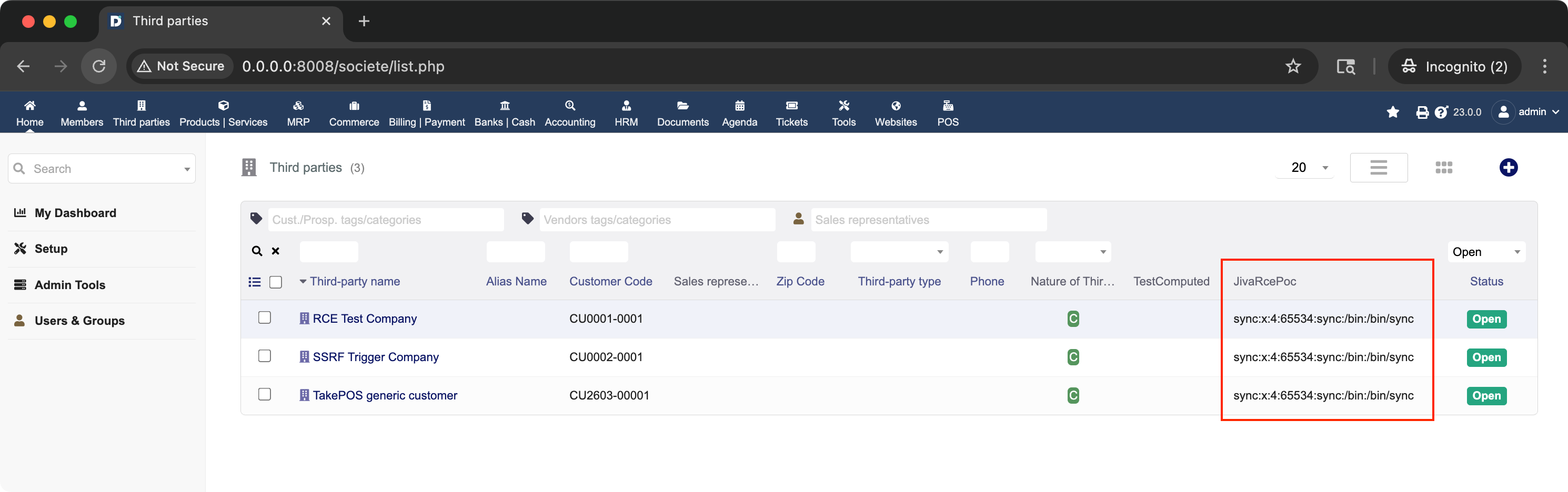Add a new third party with plus button

coord(1509,167)
